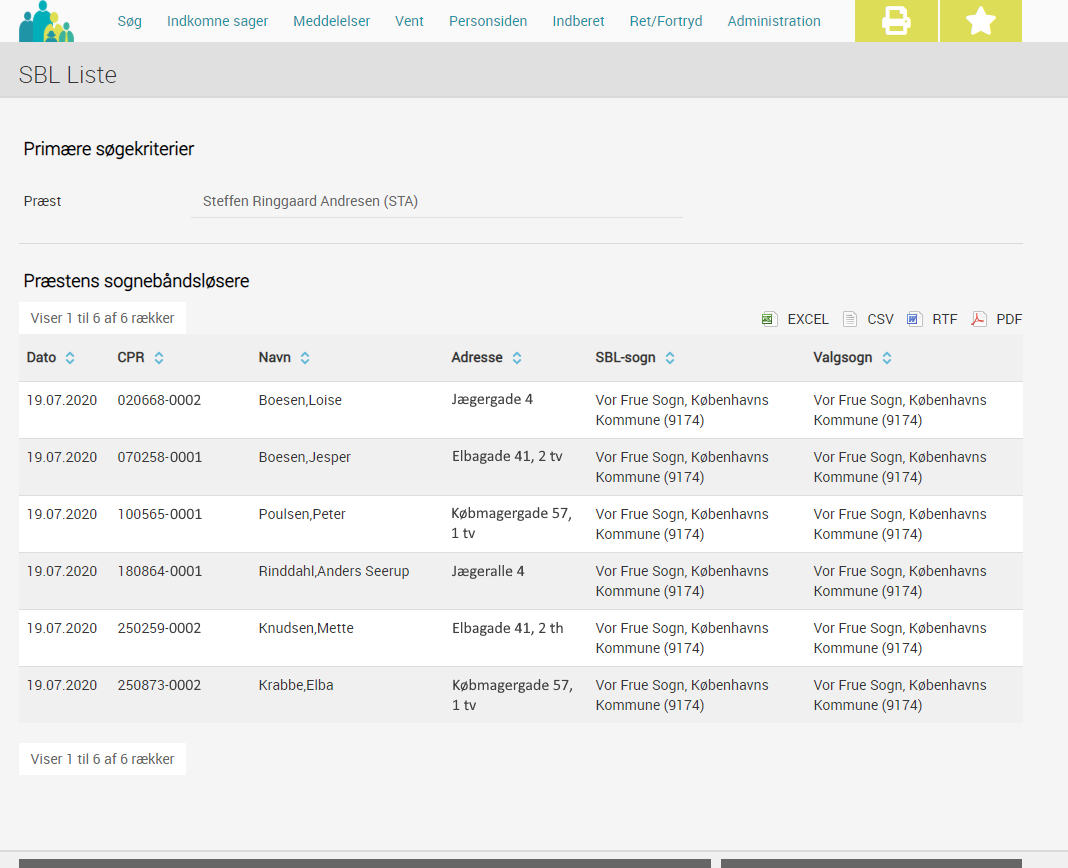Open Indkomne sager menu

(217, 21)
